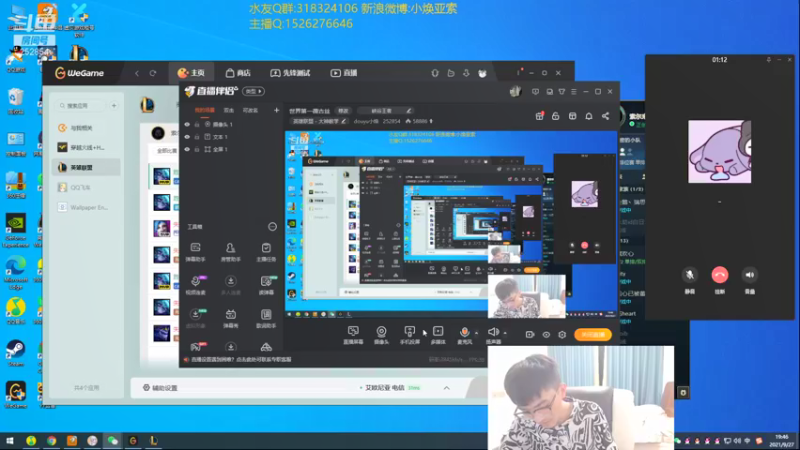Go back with WeGame back arrow

[137, 73]
